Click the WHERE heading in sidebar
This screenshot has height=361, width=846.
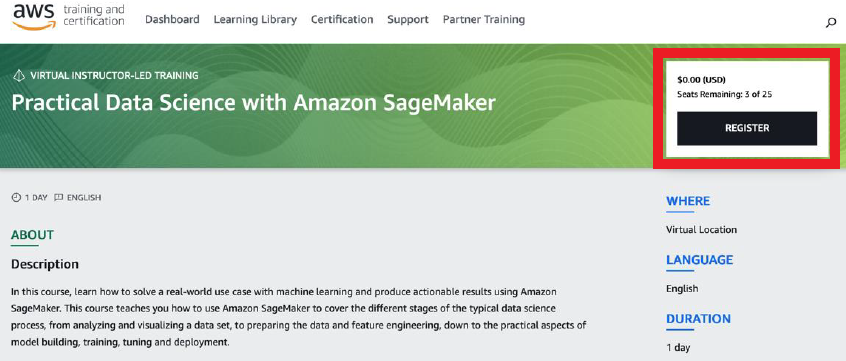point(688,201)
